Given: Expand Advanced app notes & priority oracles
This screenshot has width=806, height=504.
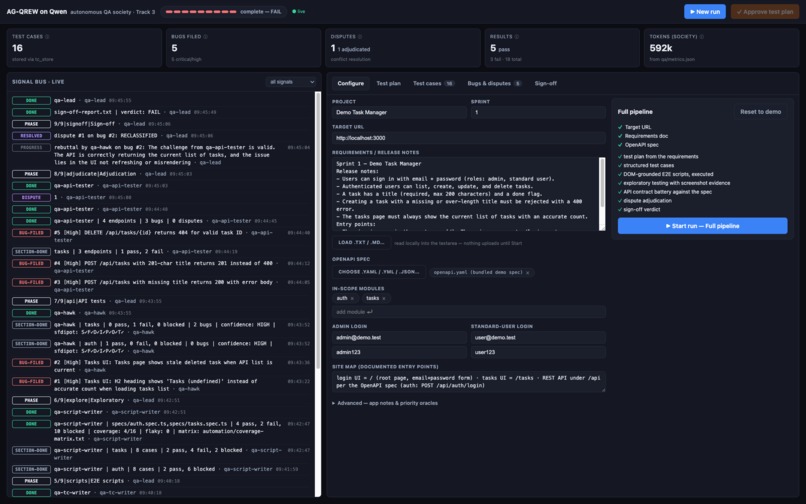Looking at the screenshot, I should point(385,403).
